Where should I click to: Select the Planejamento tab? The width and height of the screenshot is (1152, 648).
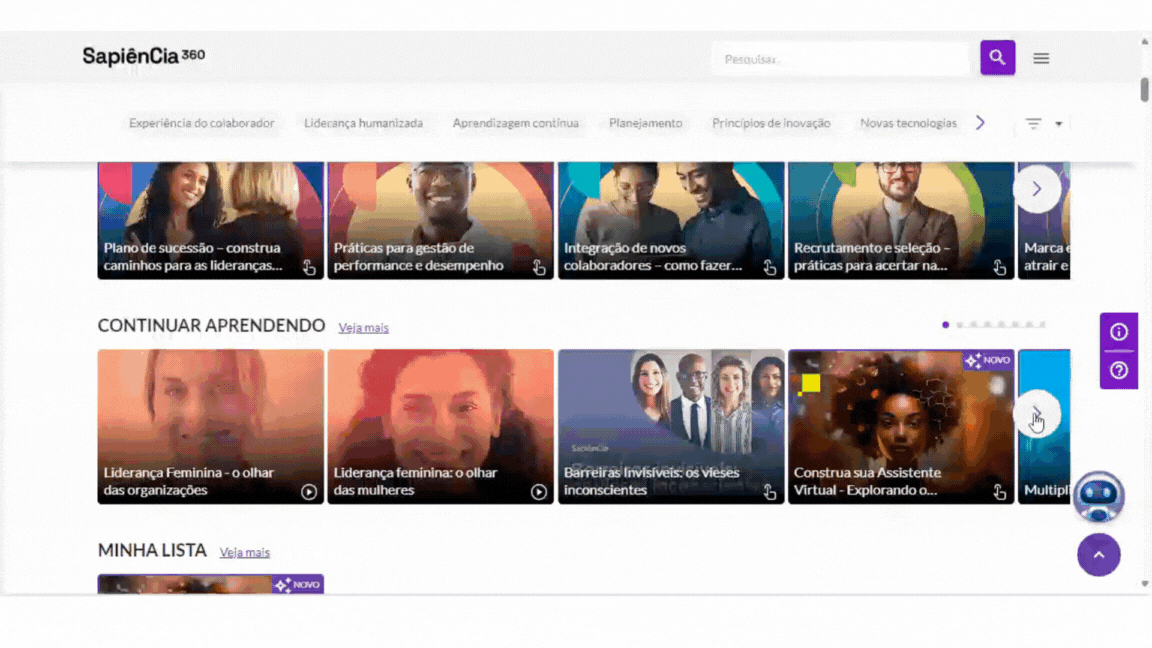pos(646,123)
